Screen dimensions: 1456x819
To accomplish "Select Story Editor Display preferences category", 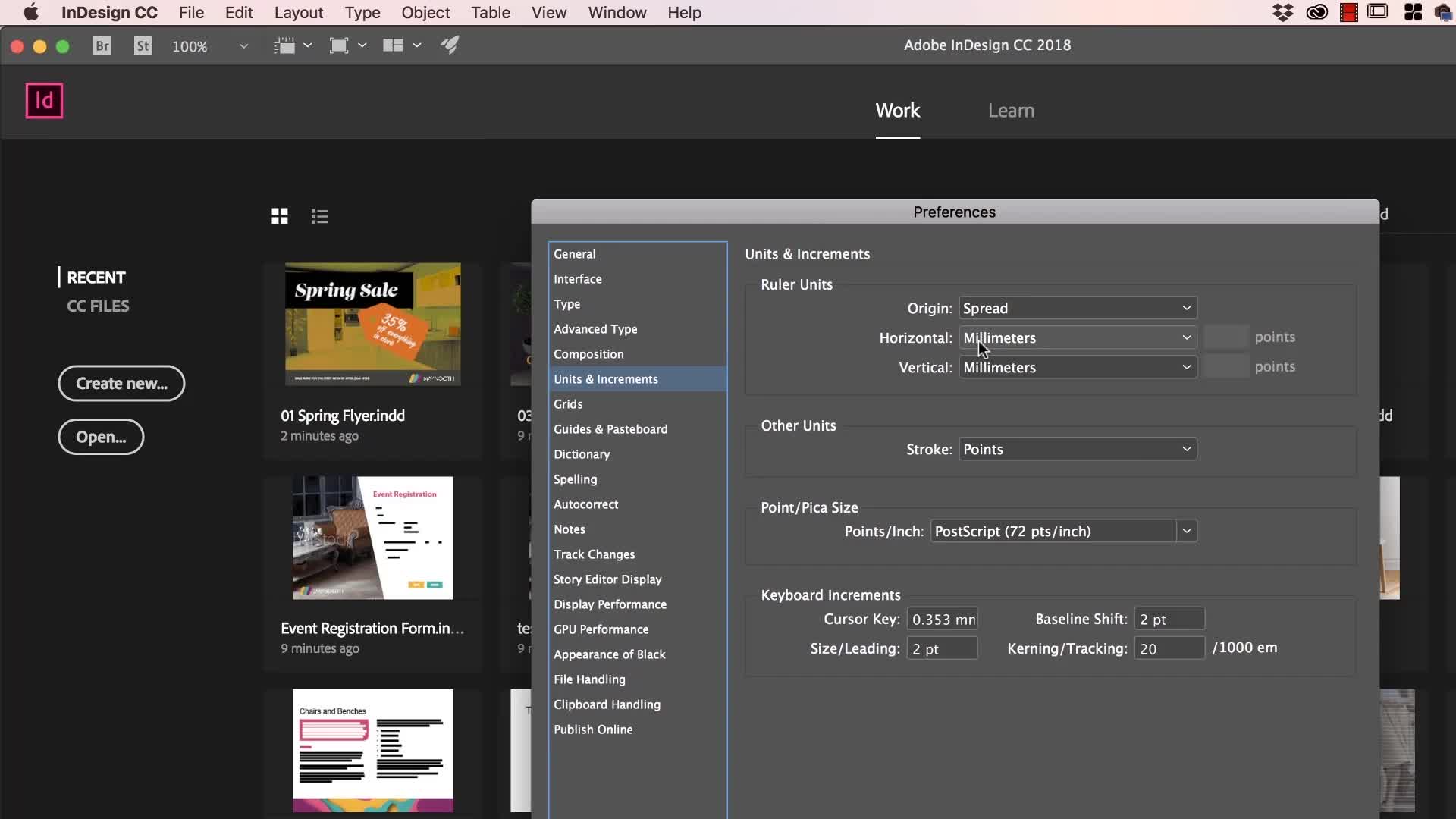I will coord(638,579).
